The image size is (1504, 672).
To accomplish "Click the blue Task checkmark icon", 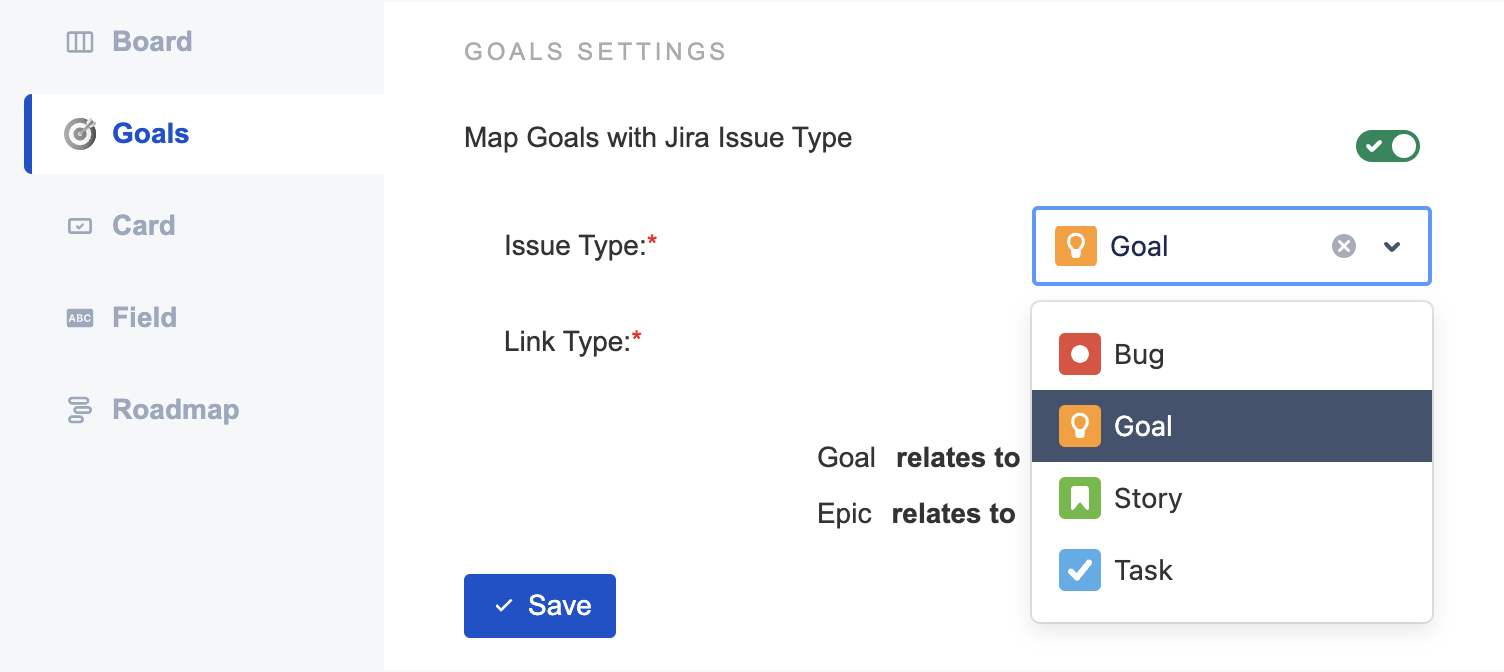I will [x=1080, y=570].
